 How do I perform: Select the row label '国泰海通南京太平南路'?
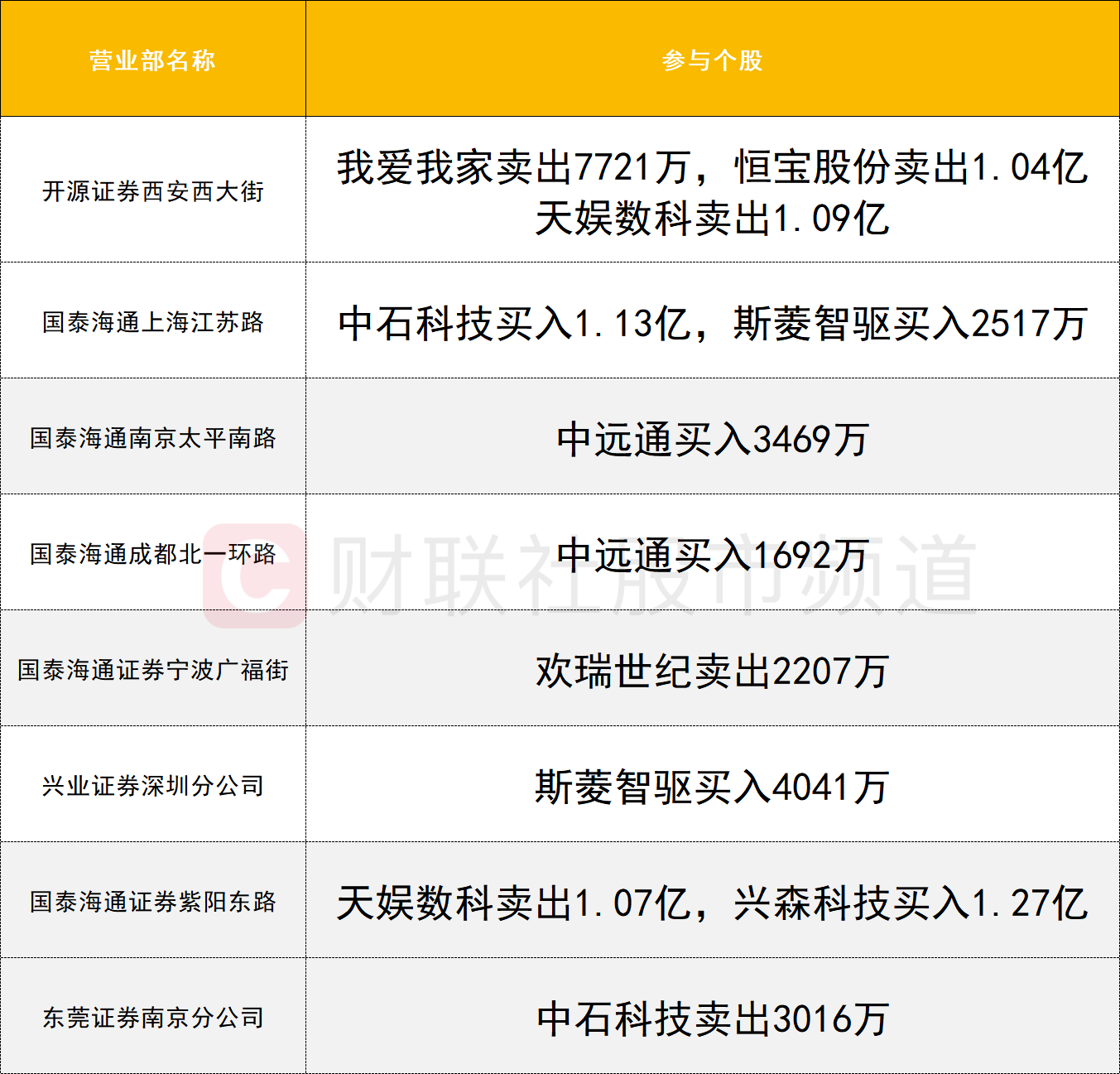pos(153,438)
